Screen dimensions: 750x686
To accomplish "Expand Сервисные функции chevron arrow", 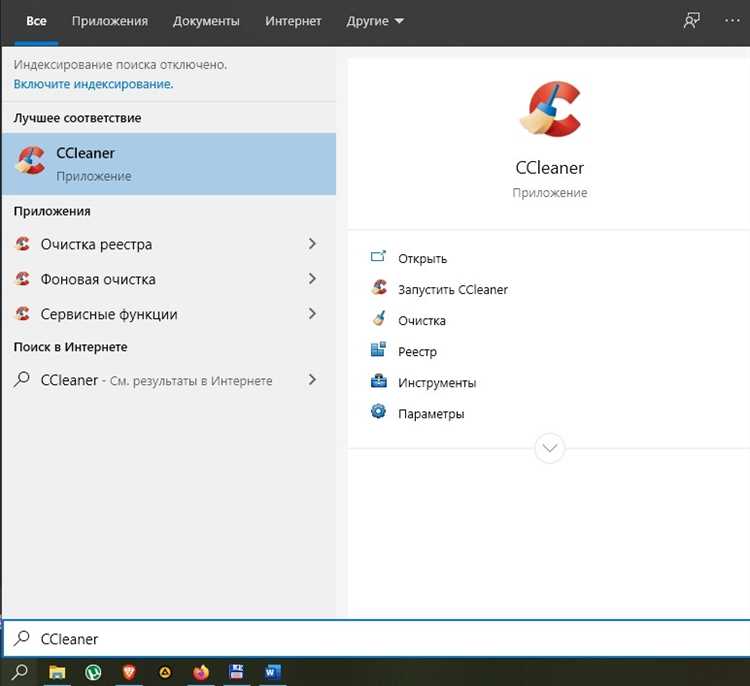I will coord(312,314).
